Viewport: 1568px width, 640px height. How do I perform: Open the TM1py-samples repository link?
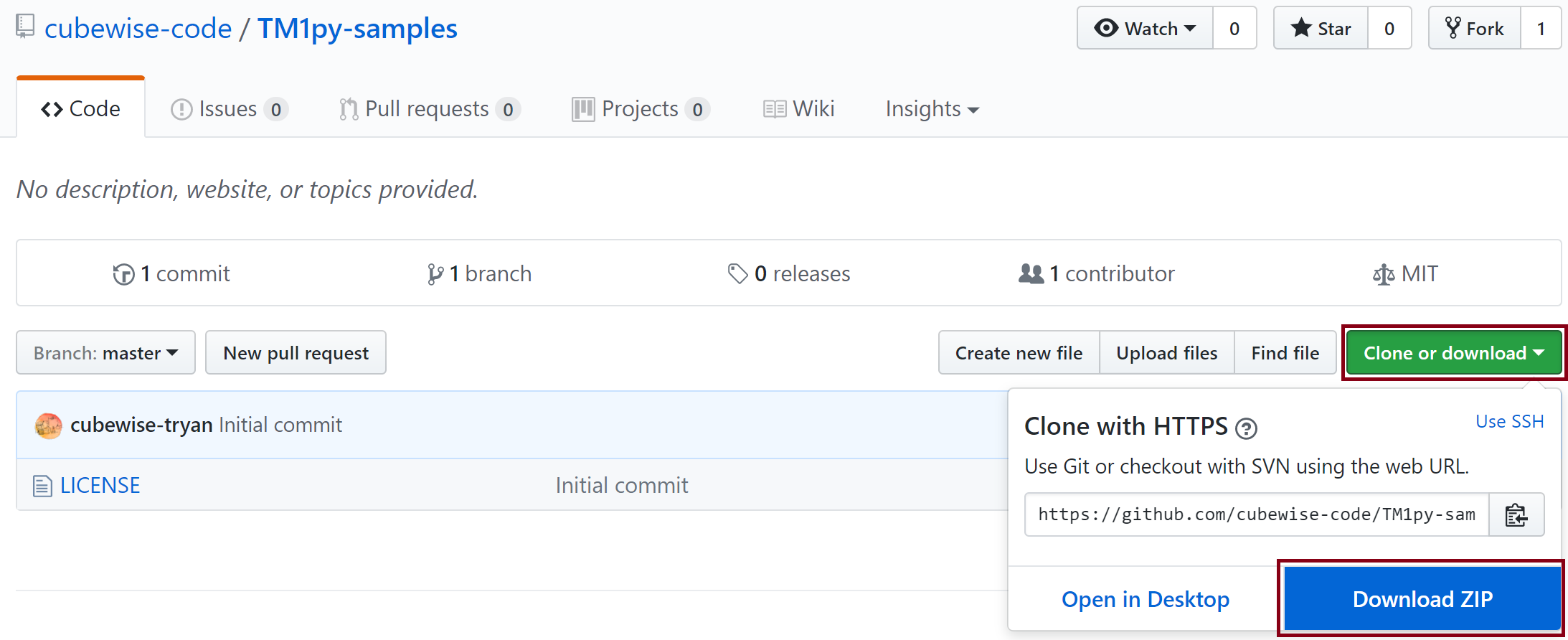[357, 29]
